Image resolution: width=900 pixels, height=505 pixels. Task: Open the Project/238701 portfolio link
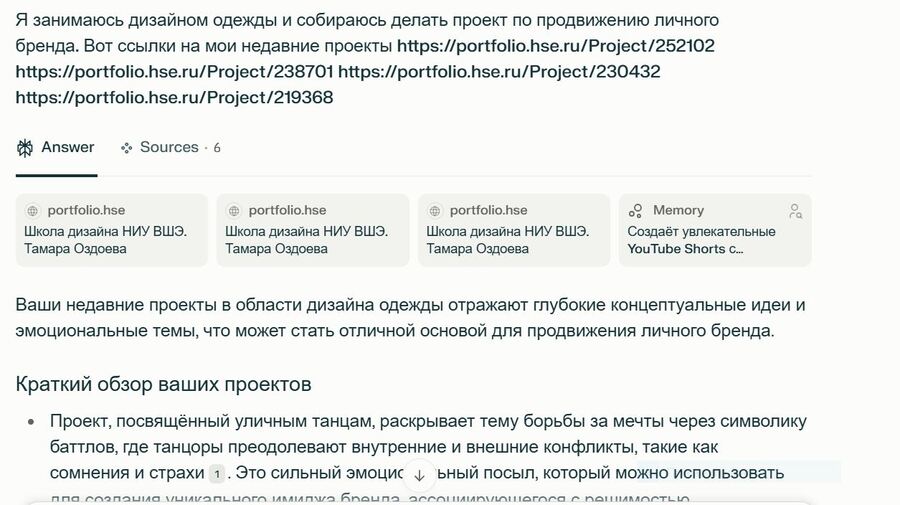click(x=174, y=72)
